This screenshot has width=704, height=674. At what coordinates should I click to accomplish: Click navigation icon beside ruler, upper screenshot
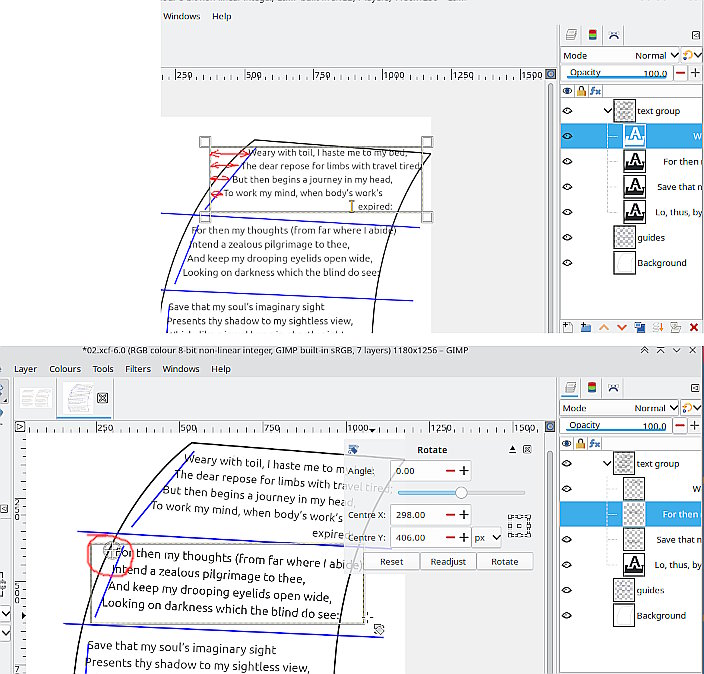pos(550,74)
